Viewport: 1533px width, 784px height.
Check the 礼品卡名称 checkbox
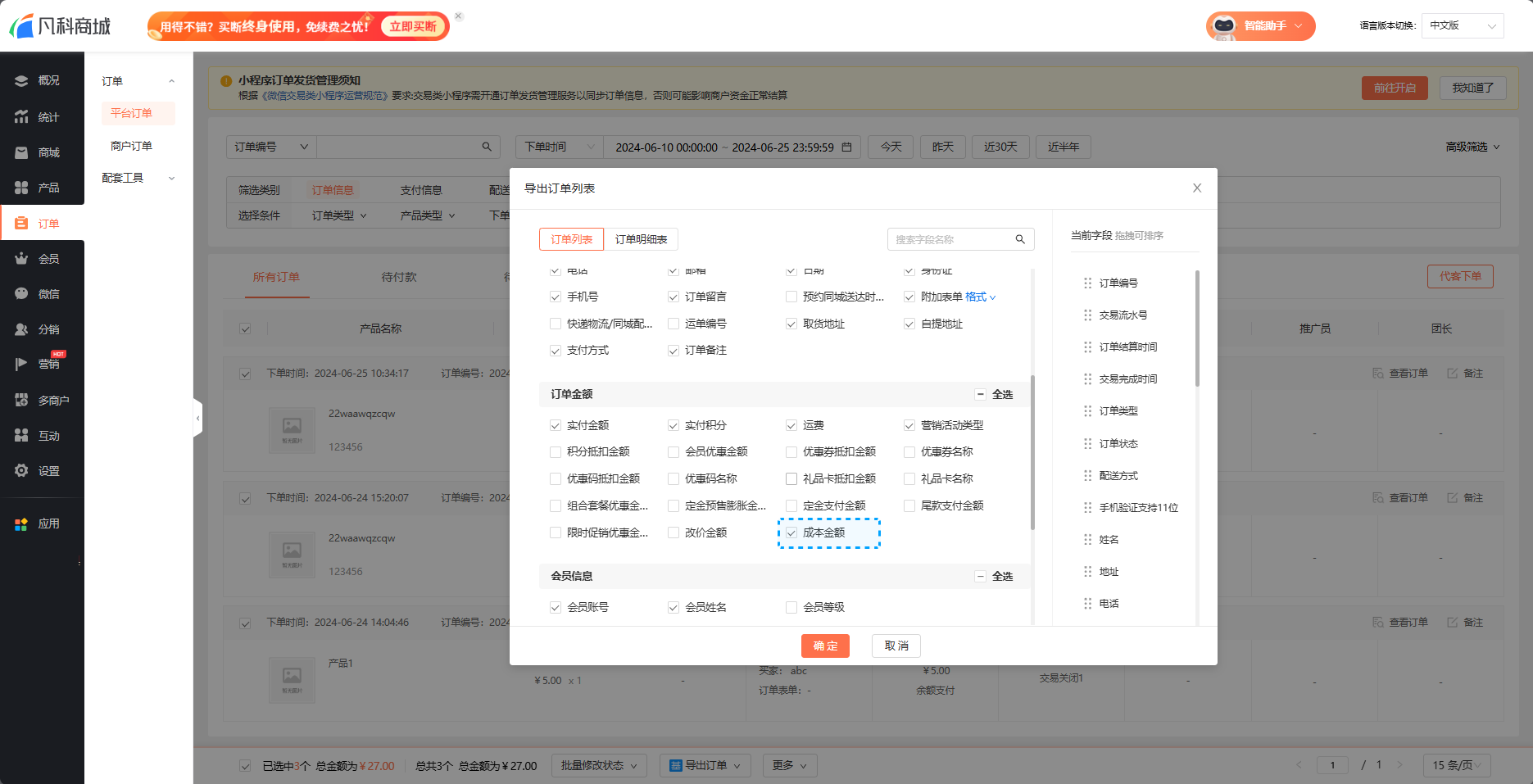click(x=909, y=478)
